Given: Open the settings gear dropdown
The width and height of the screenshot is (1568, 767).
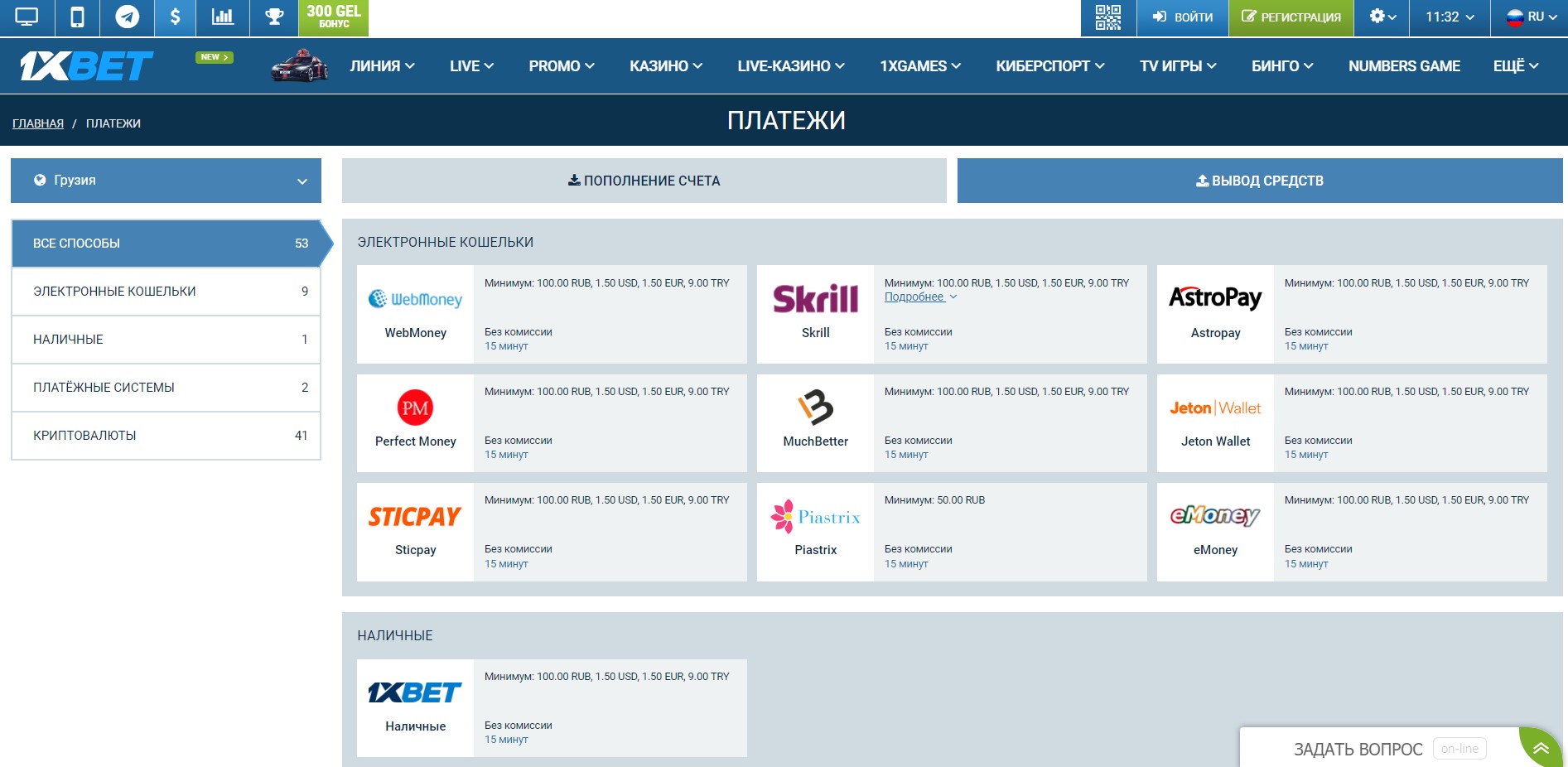Looking at the screenshot, I should (x=1382, y=17).
